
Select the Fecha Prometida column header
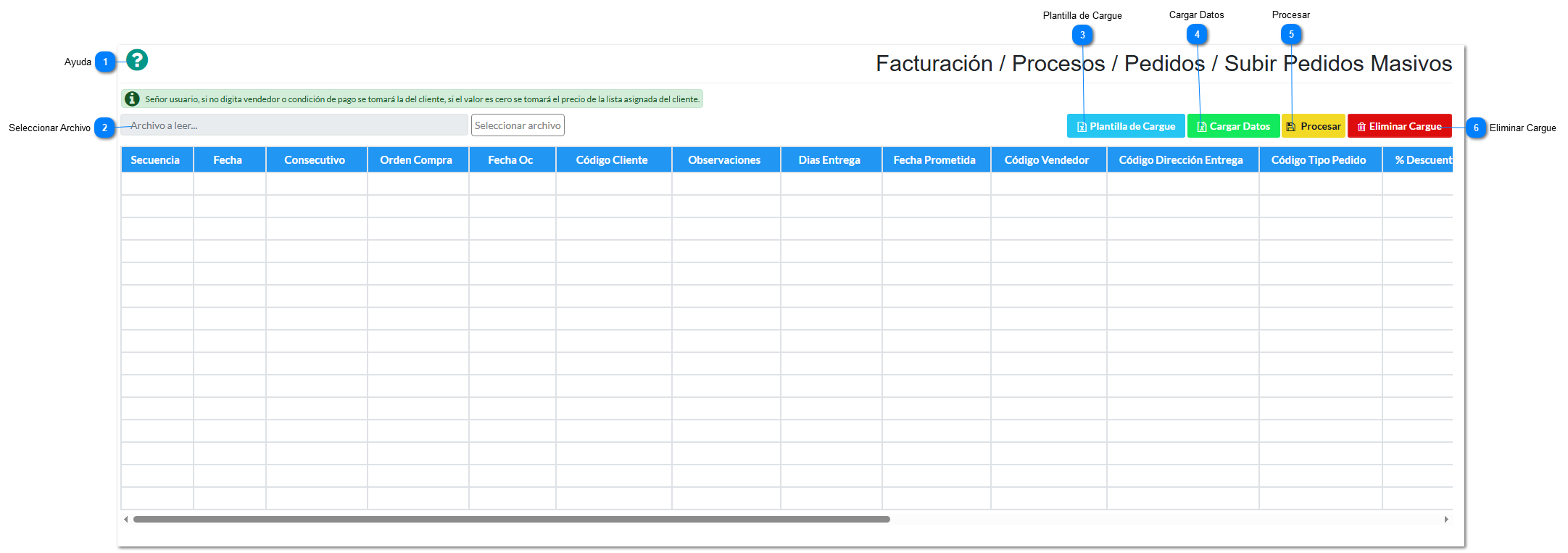934,159
